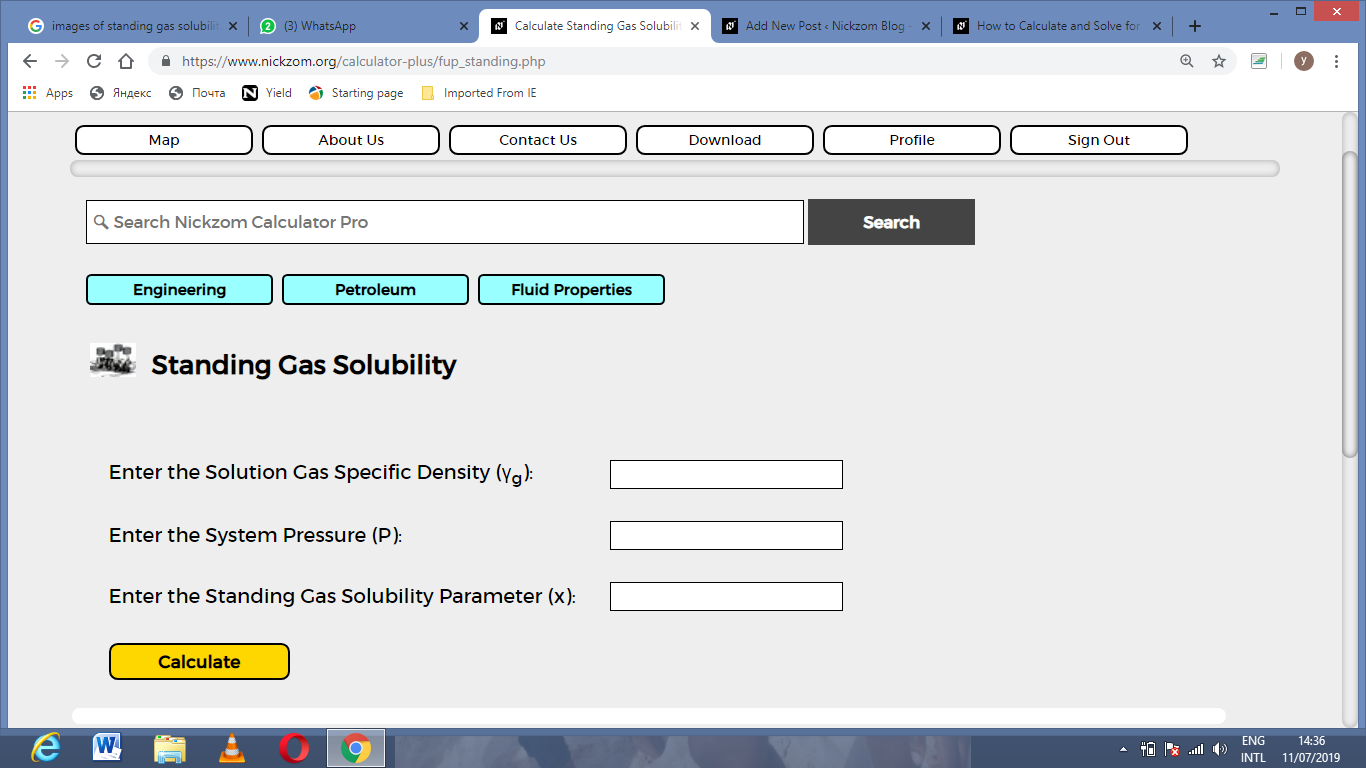Reload the page with refresh icon
Viewport: 1366px width, 768px height.
pos(94,61)
